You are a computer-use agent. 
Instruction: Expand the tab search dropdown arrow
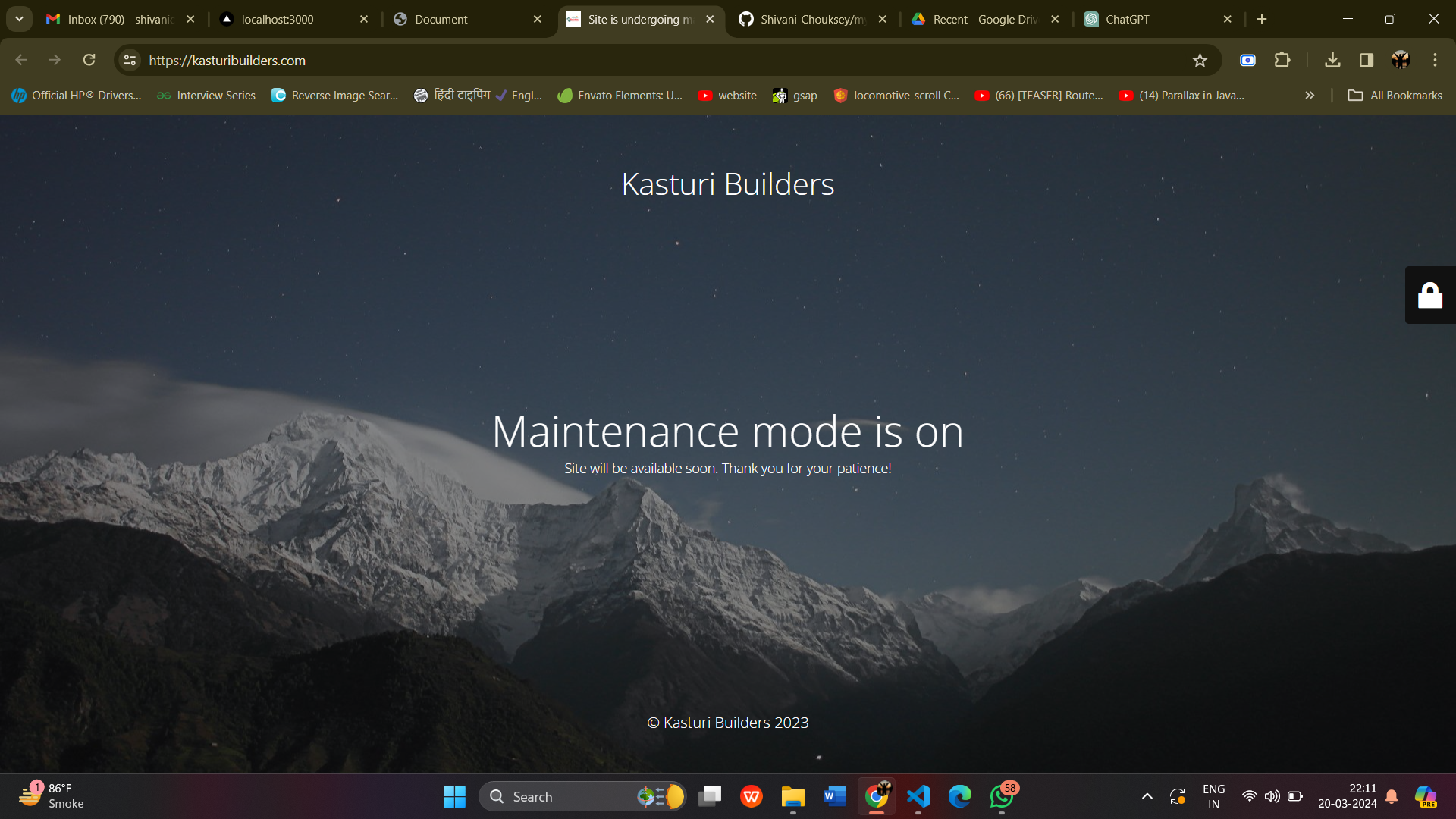click(x=19, y=19)
